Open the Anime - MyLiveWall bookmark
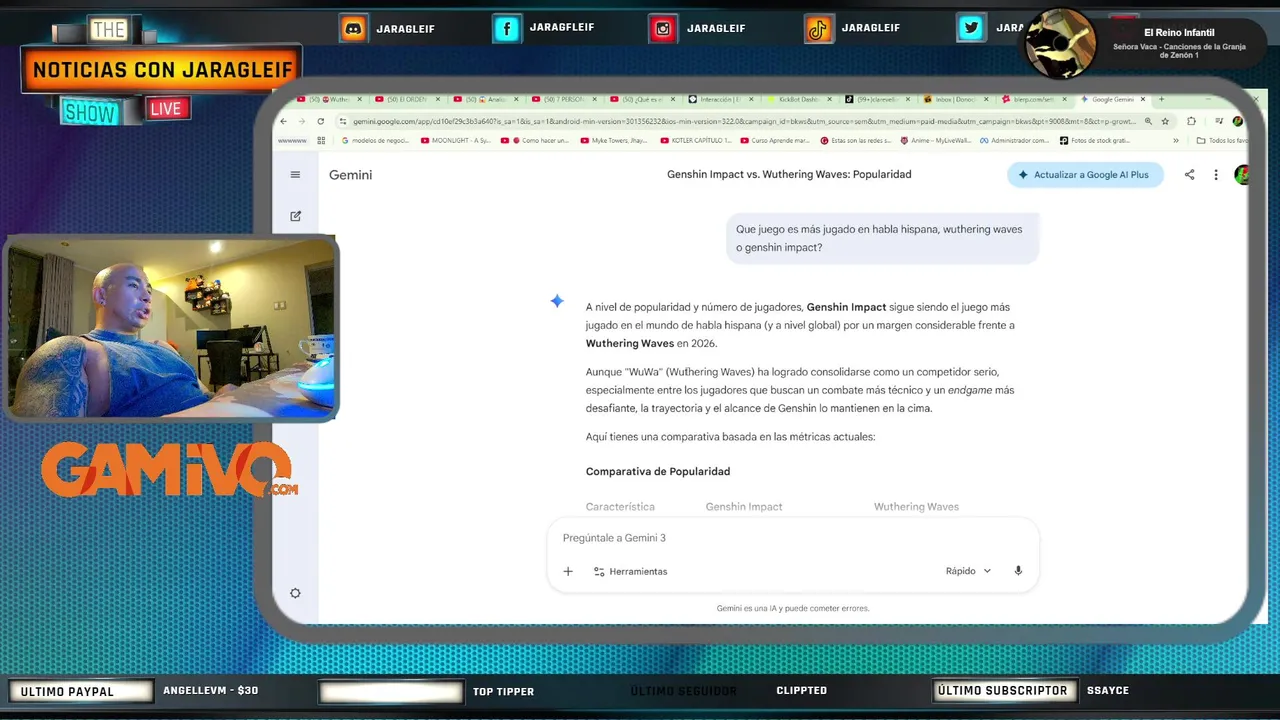 click(935, 140)
